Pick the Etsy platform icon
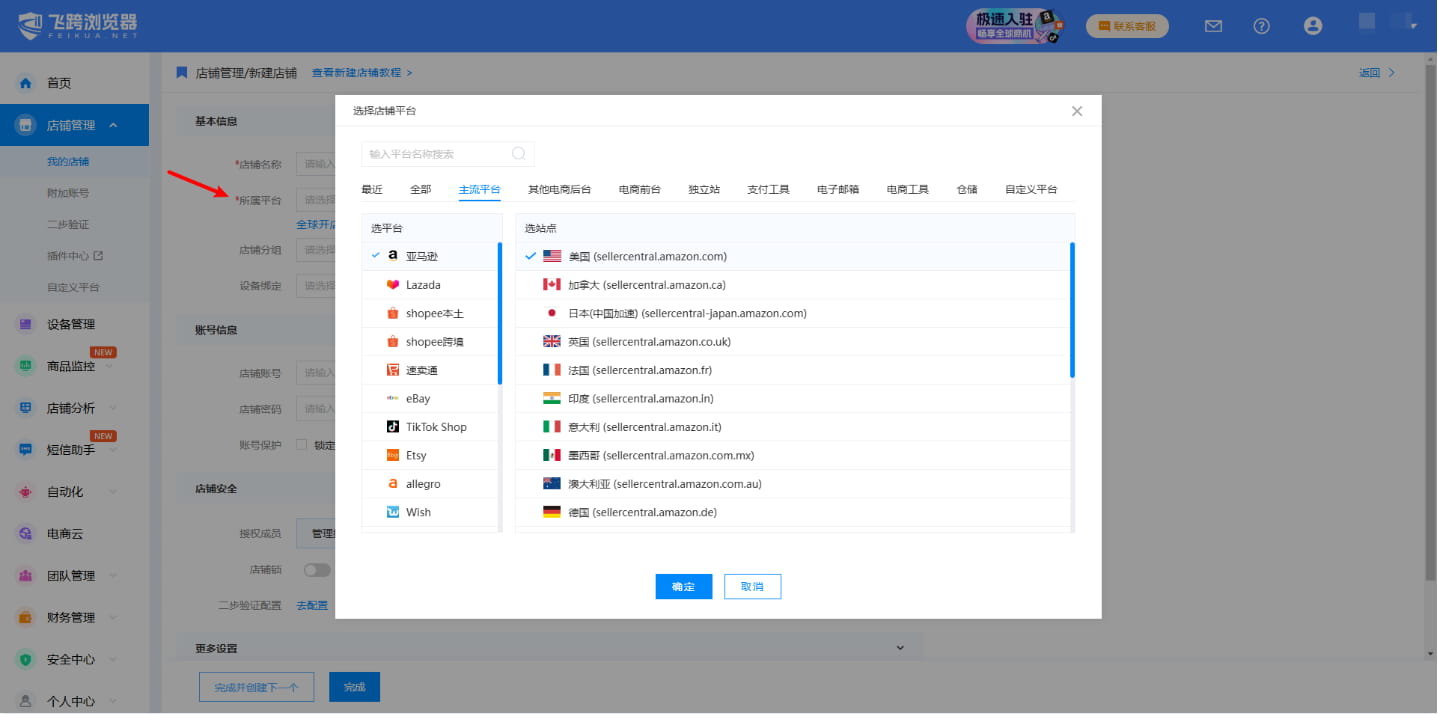1438x714 pixels. 393,455
